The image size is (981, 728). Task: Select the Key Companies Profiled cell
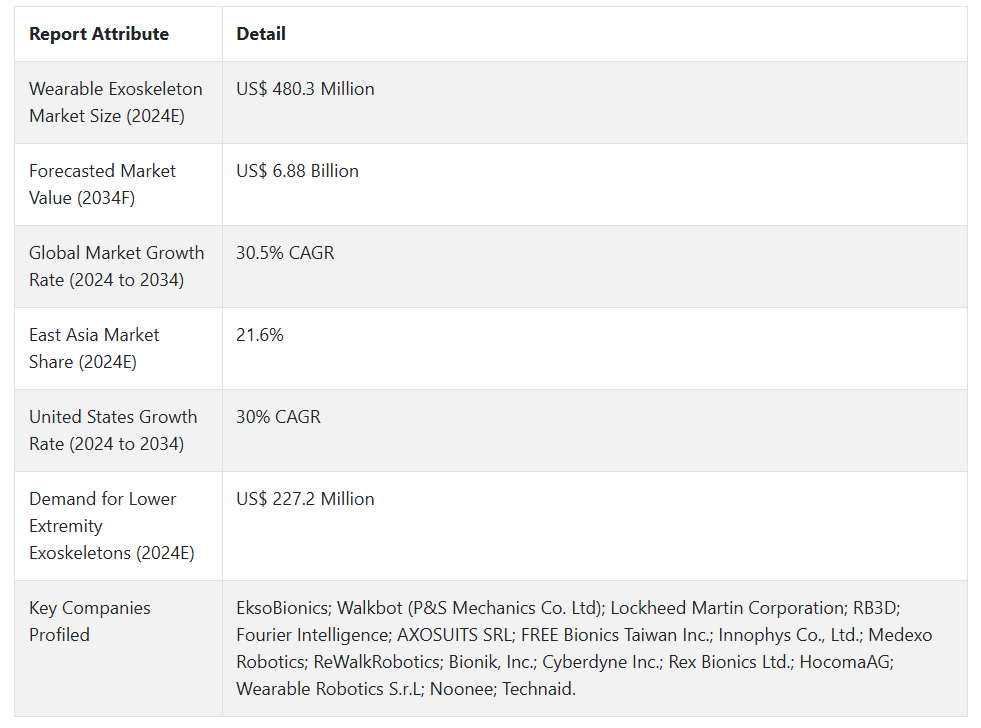(89, 621)
